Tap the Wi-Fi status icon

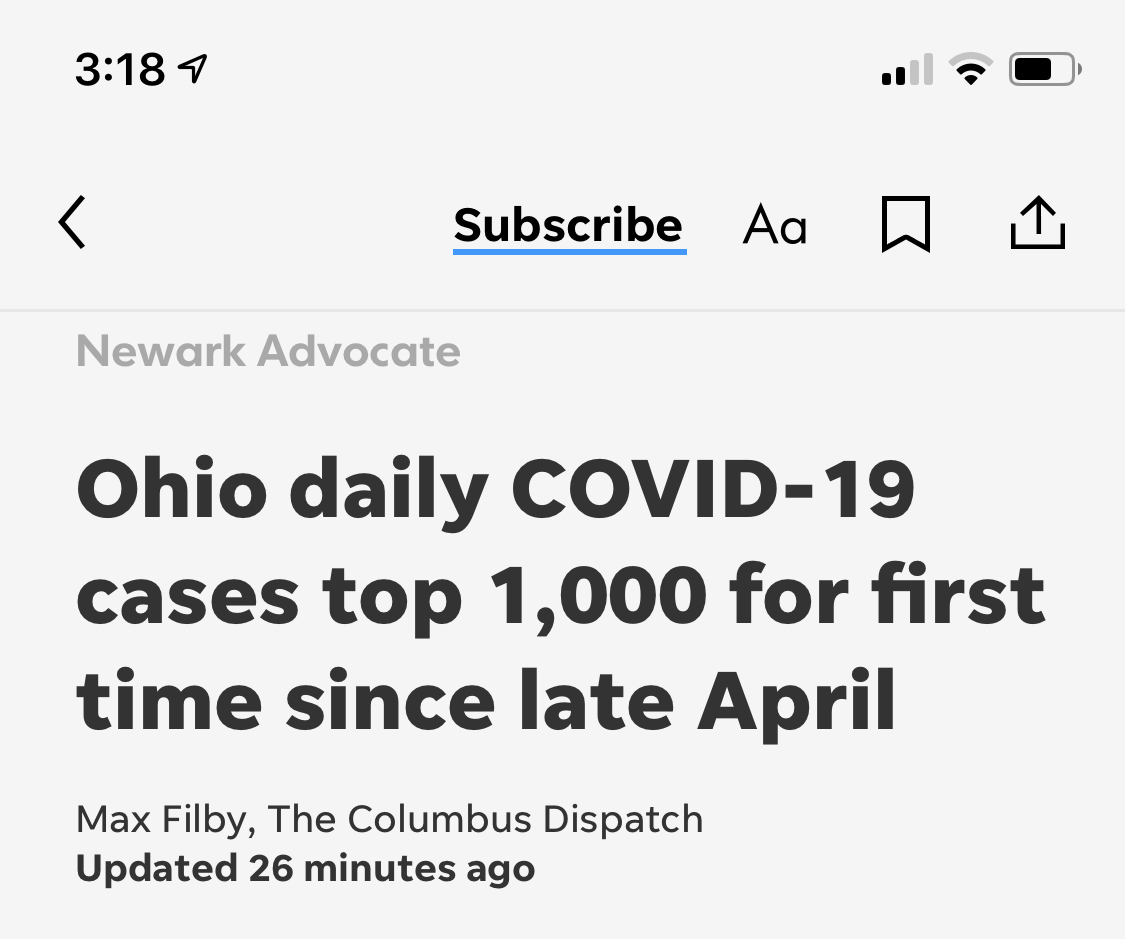969,70
